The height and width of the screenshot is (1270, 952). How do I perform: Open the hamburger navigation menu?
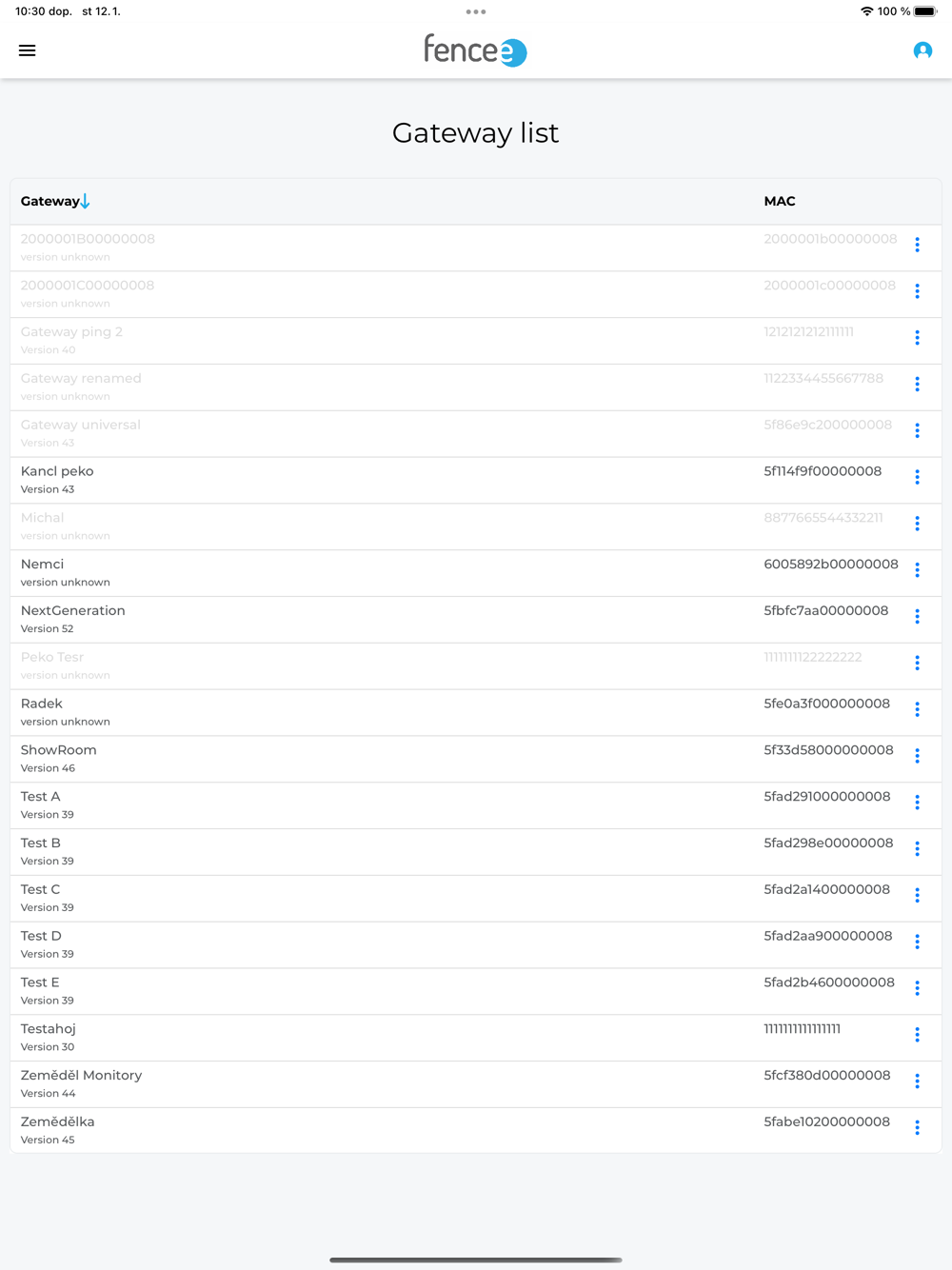(x=27, y=50)
